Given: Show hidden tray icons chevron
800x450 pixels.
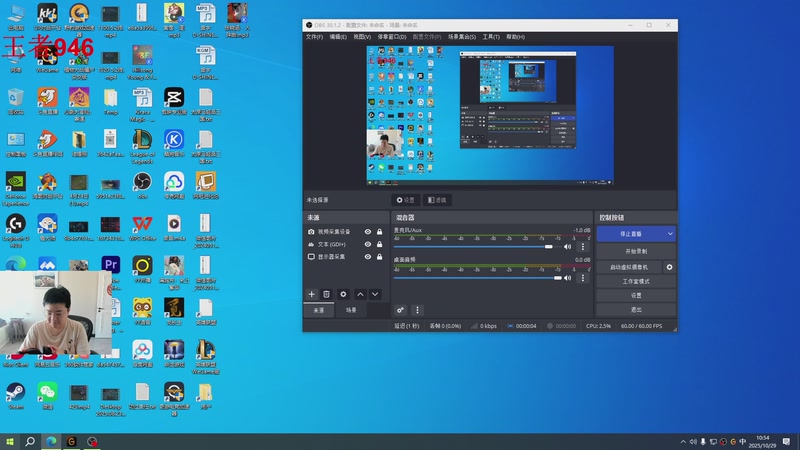Looking at the screenshot, I should pos(683,441).
